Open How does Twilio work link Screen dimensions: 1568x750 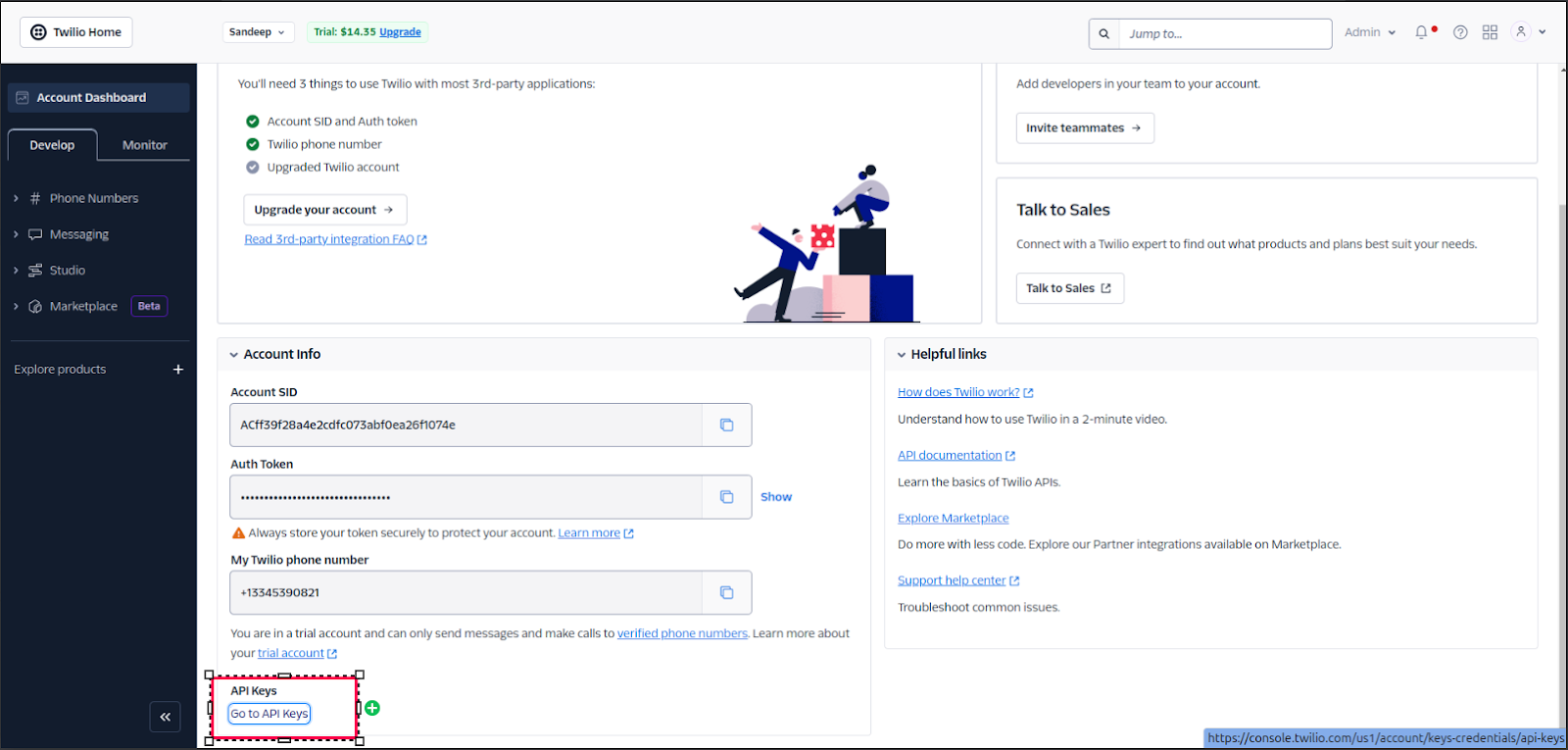click(x=965, y=392)
